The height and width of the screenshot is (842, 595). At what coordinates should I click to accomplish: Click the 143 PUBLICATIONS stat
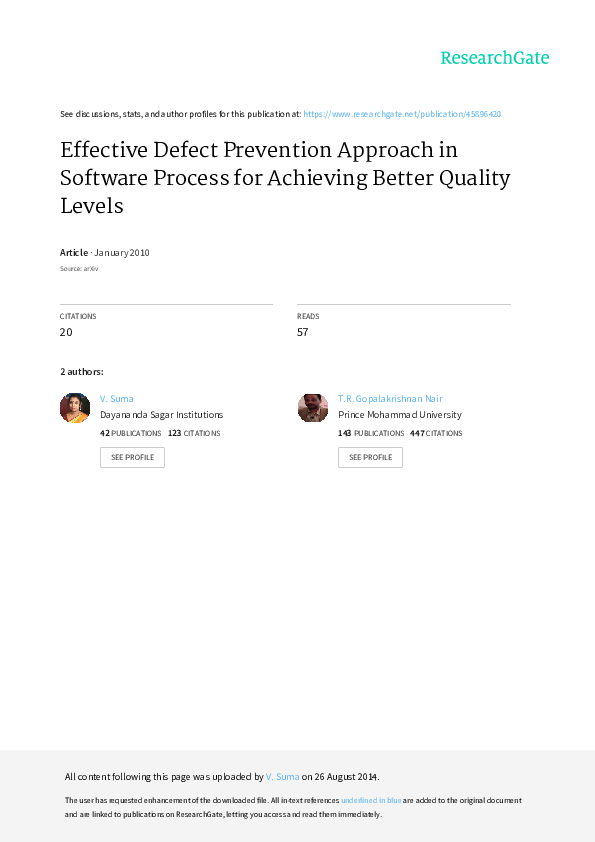[x=371, y=433]
